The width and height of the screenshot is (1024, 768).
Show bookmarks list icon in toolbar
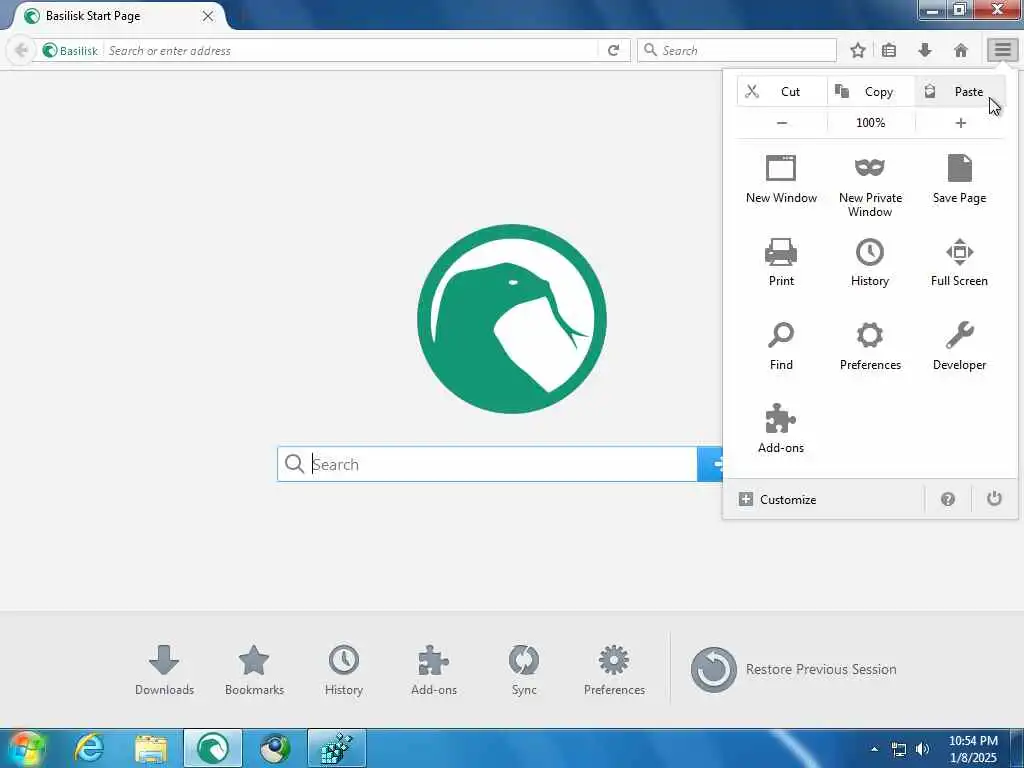(x=889, y=50)
